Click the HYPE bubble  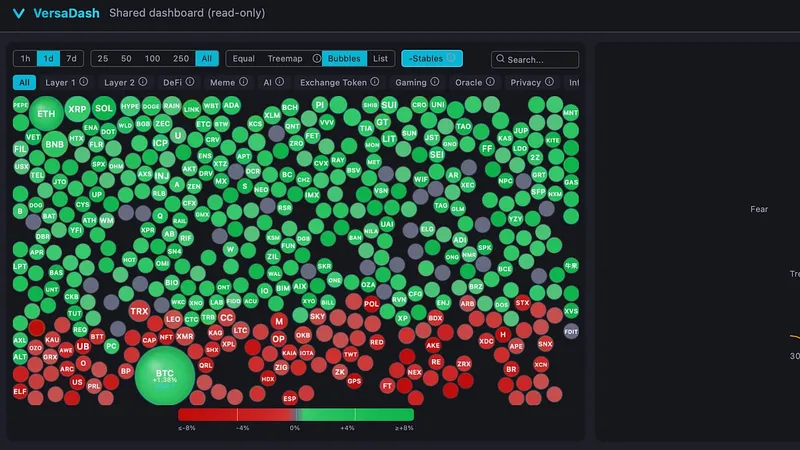pos(130,106)
